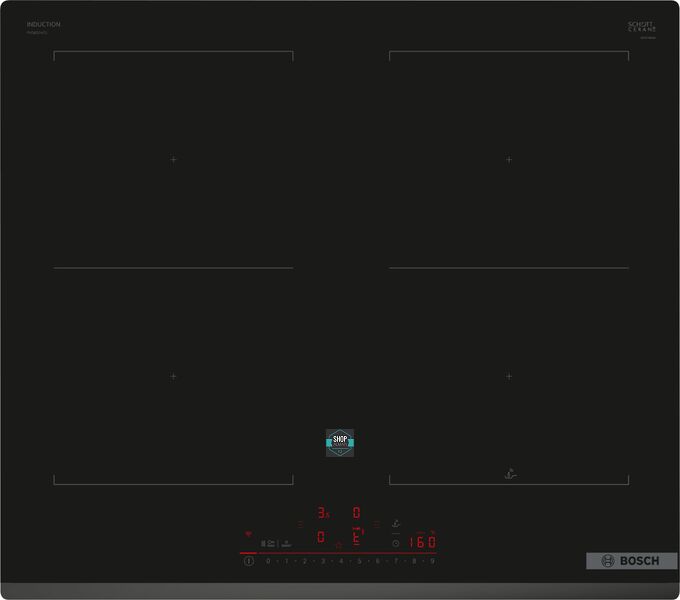Click the upper-left zone center cross
This screenshot has height=600, width=680.
pos(173,159)
